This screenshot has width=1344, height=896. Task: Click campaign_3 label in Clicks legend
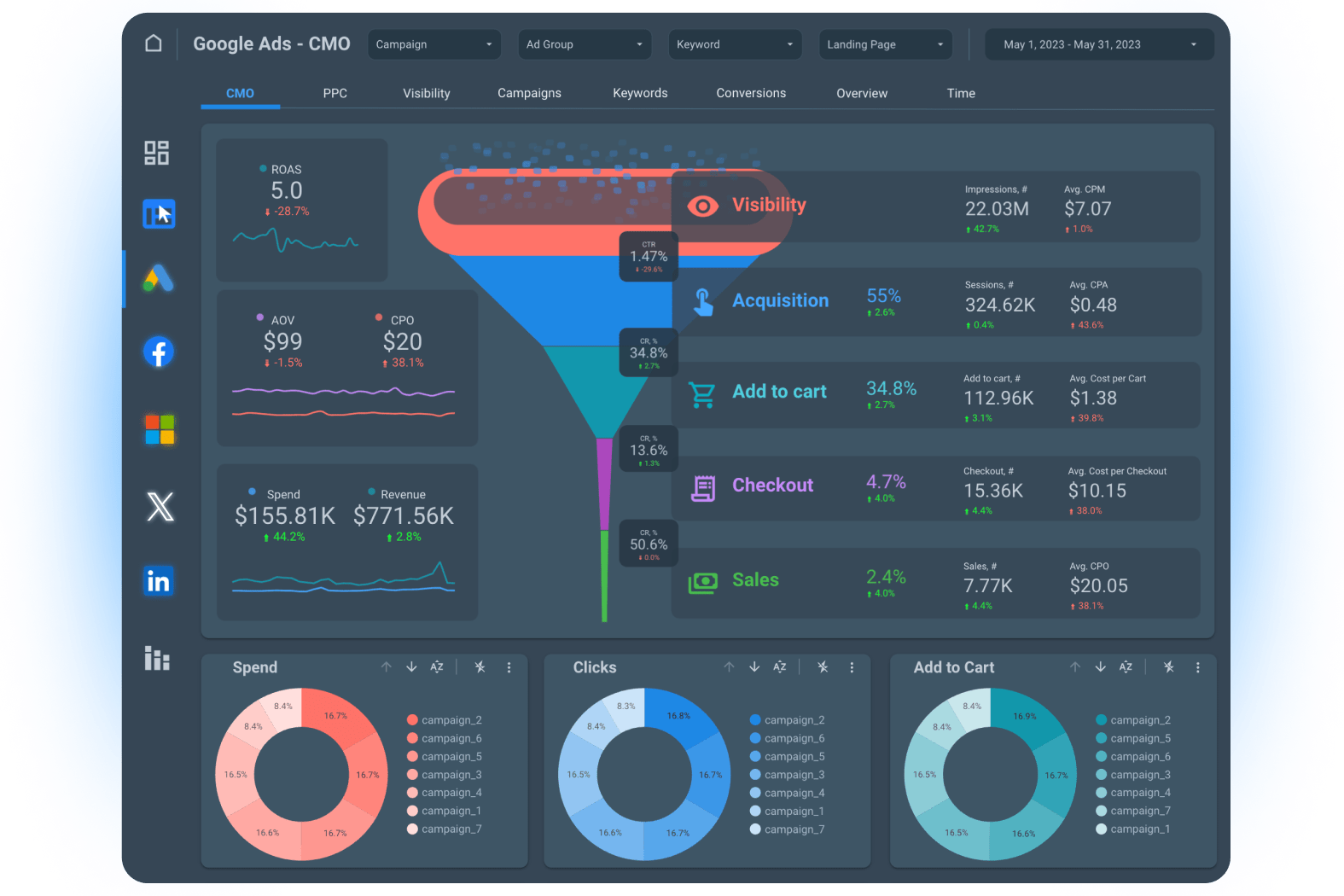coord(794,775)
